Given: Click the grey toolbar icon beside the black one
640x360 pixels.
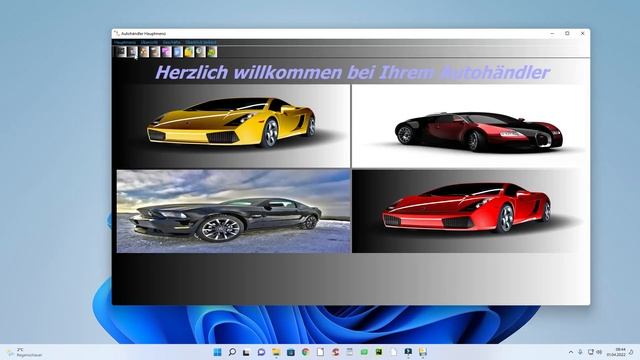Looking at the screenshot, I should point(132,52).
